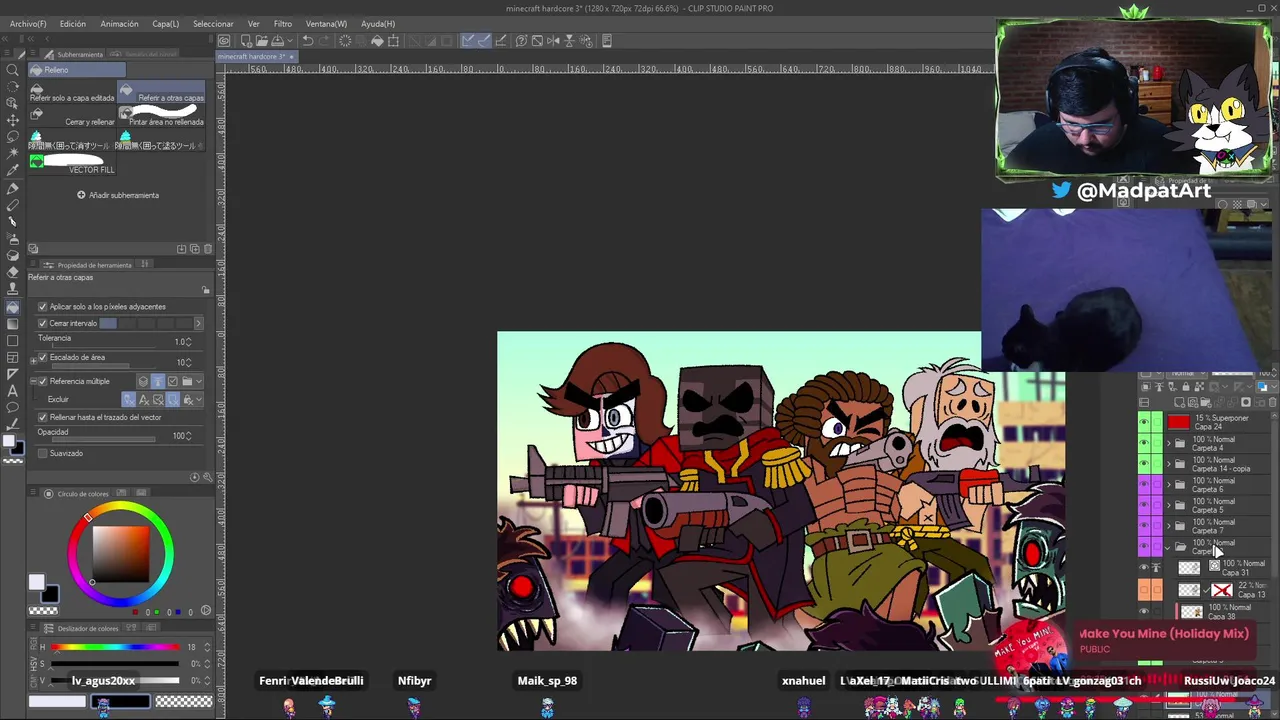Image resolution: width=1280 pixels, height=720 pixels.
Task: Expand the Carpeta 14 - copia folder
Action: pos(1169,464)
